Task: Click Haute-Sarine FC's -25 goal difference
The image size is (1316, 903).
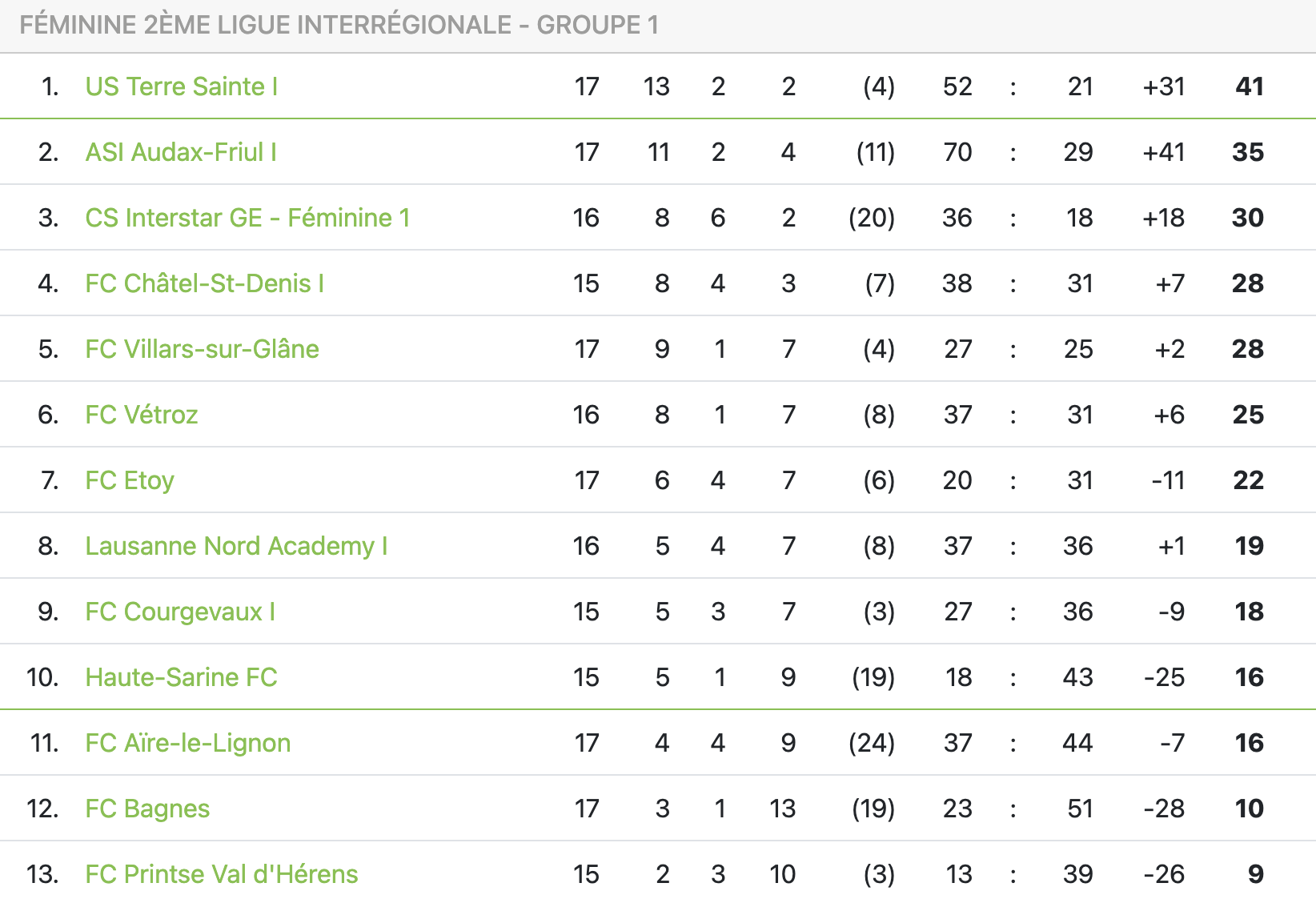Action: pos(1164,677)
